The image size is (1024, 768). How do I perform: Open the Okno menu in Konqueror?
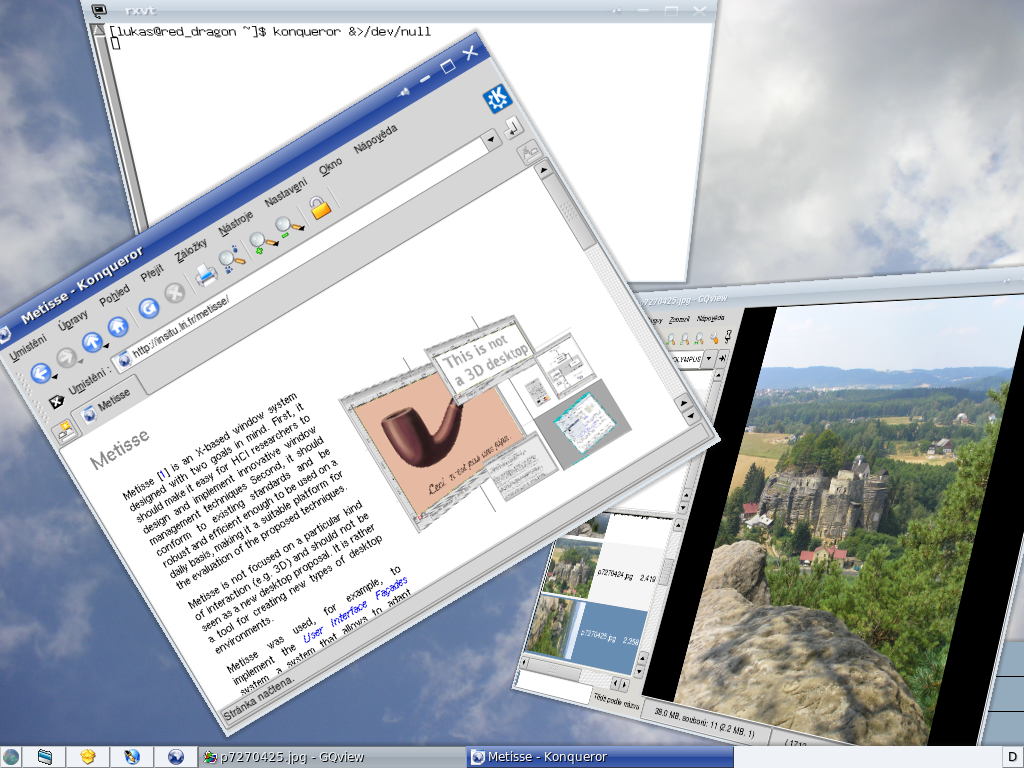pos(330,167)
